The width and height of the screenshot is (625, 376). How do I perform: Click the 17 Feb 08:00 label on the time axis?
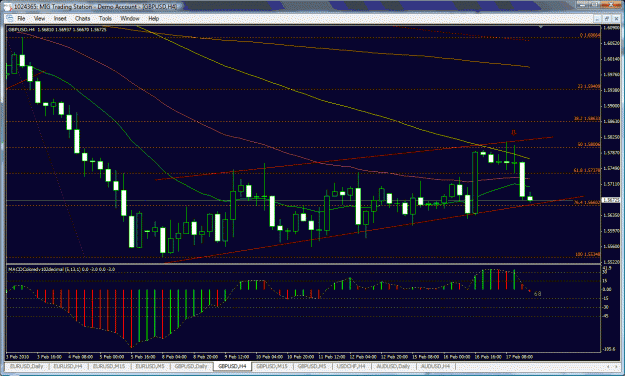coord(519,357)
